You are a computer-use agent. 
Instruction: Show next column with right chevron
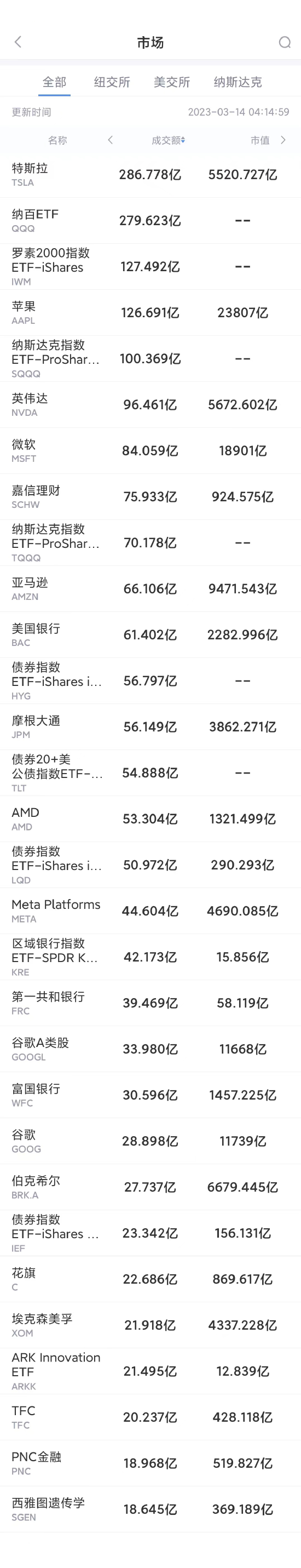283,140
